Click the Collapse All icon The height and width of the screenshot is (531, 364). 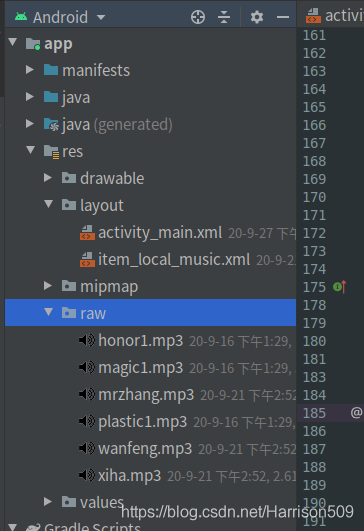(x=224, y=17)
